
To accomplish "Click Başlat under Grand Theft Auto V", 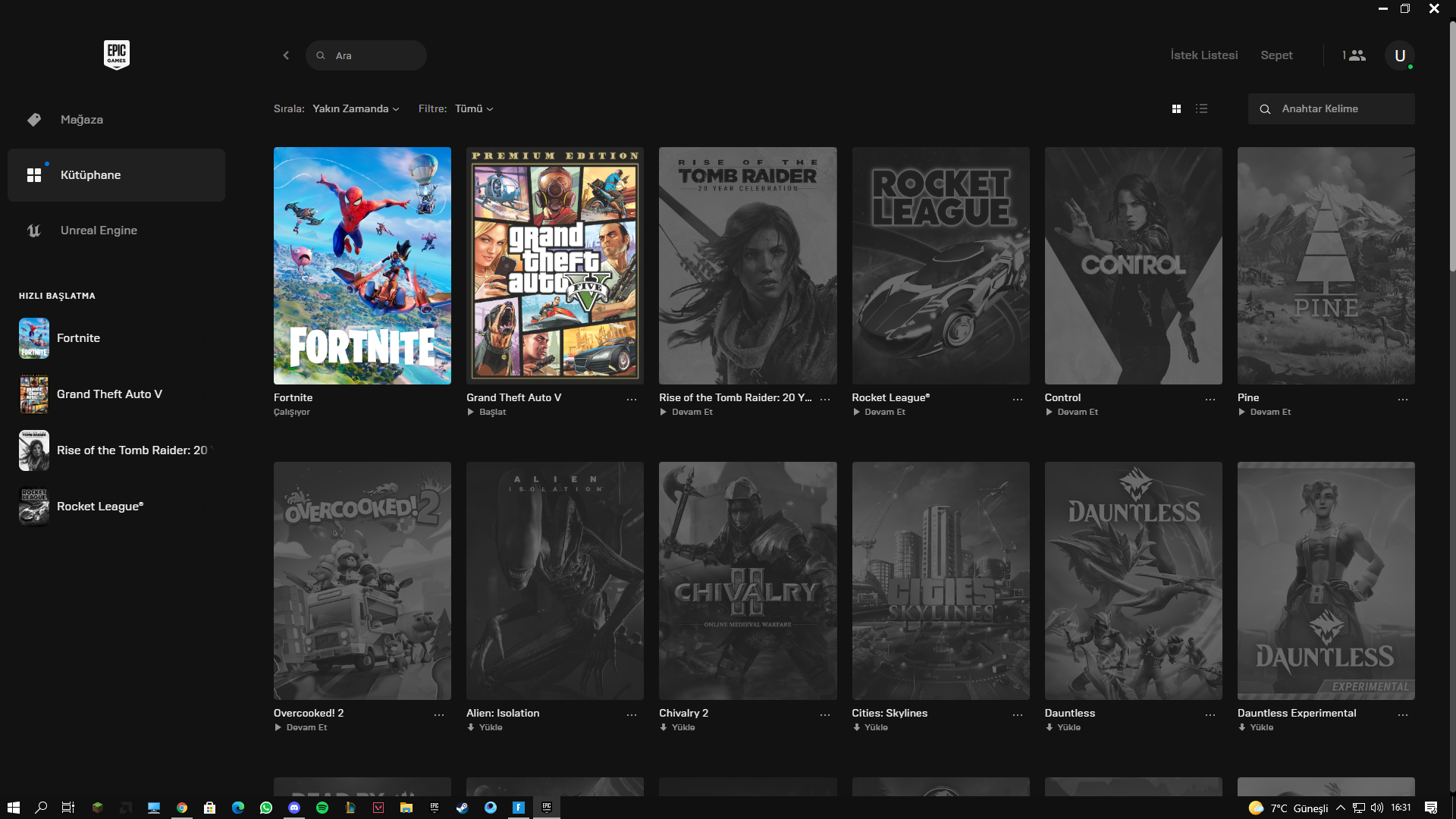I will pos(487,413).
